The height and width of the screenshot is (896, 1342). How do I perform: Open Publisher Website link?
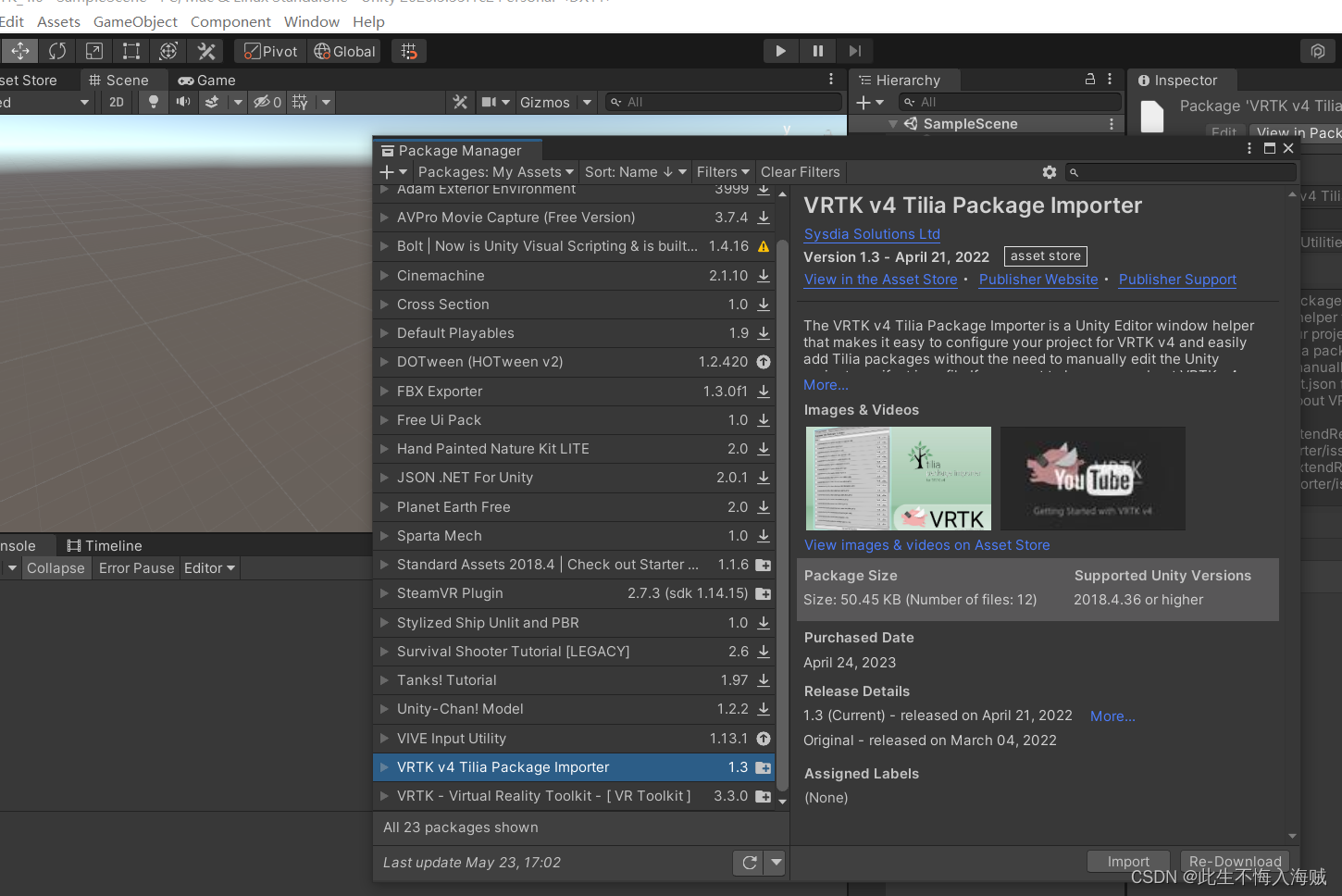1038,280
